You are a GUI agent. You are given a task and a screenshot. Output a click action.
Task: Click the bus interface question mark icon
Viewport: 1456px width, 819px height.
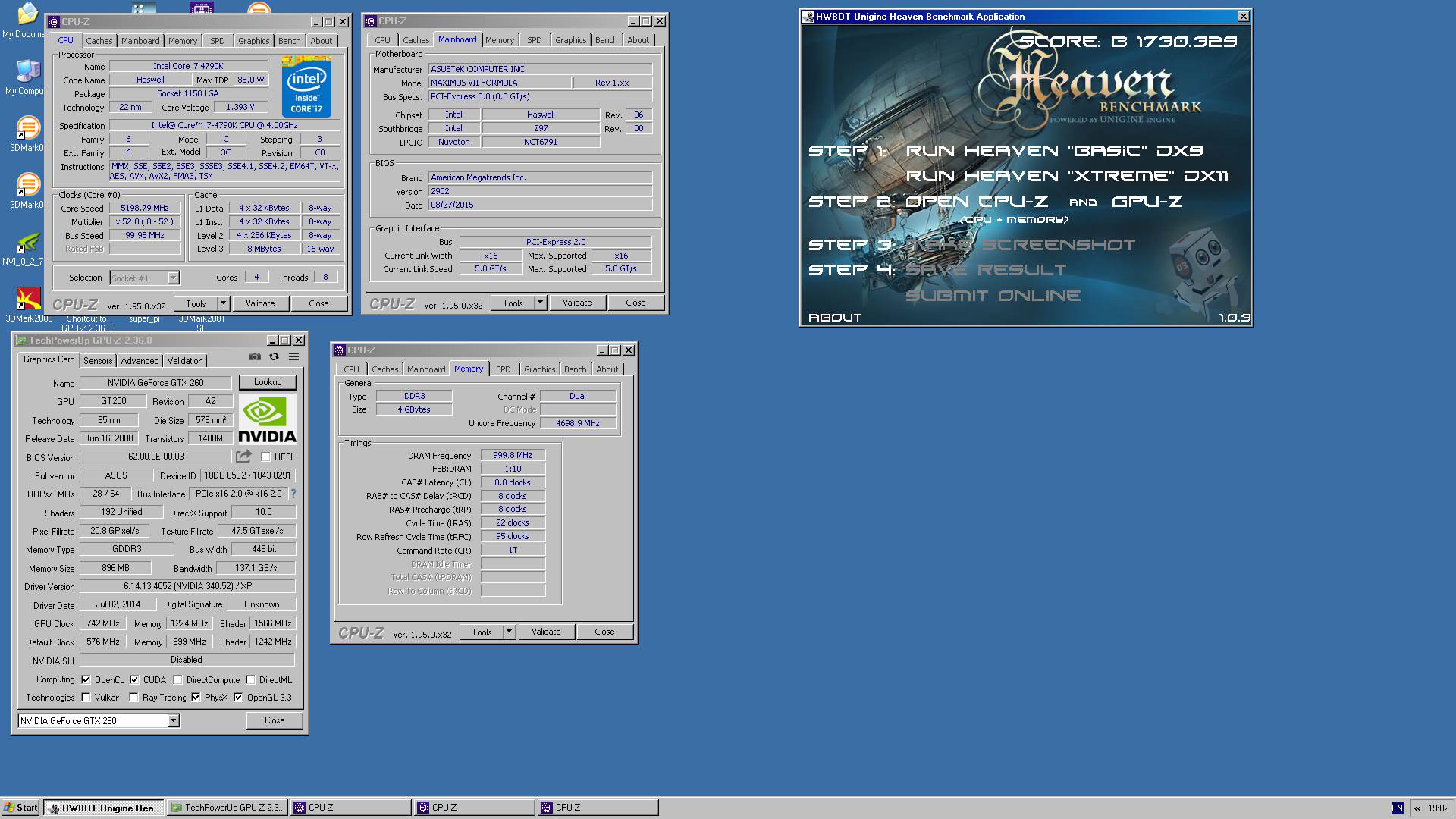pyautogui.click(x=293, y=494)
